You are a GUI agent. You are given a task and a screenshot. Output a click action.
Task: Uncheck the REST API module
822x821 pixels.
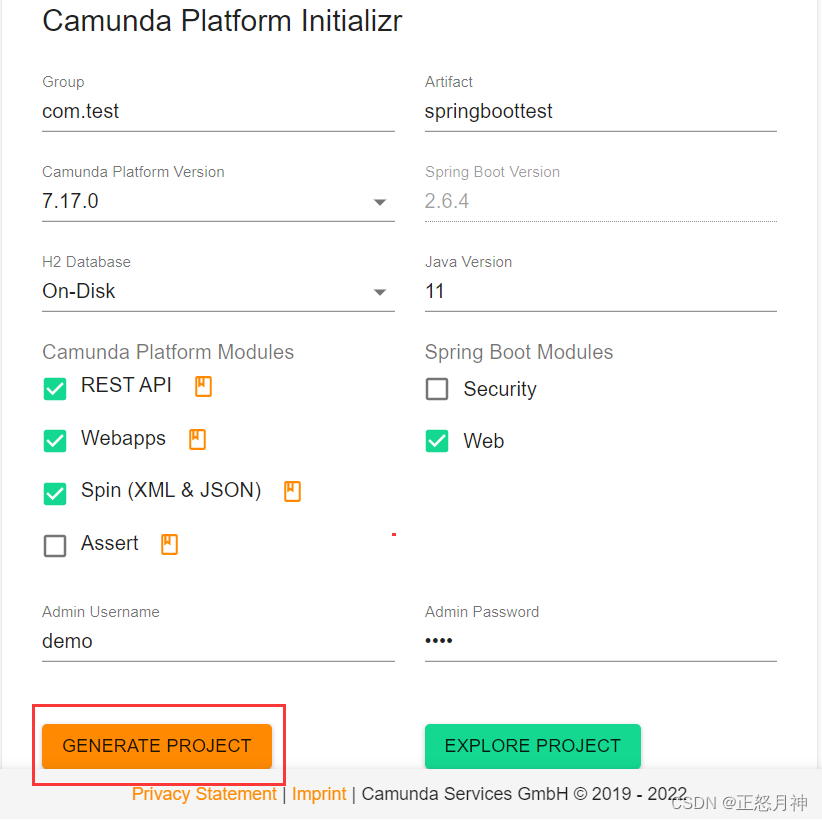pyautogui.click(x=55, y=388)
